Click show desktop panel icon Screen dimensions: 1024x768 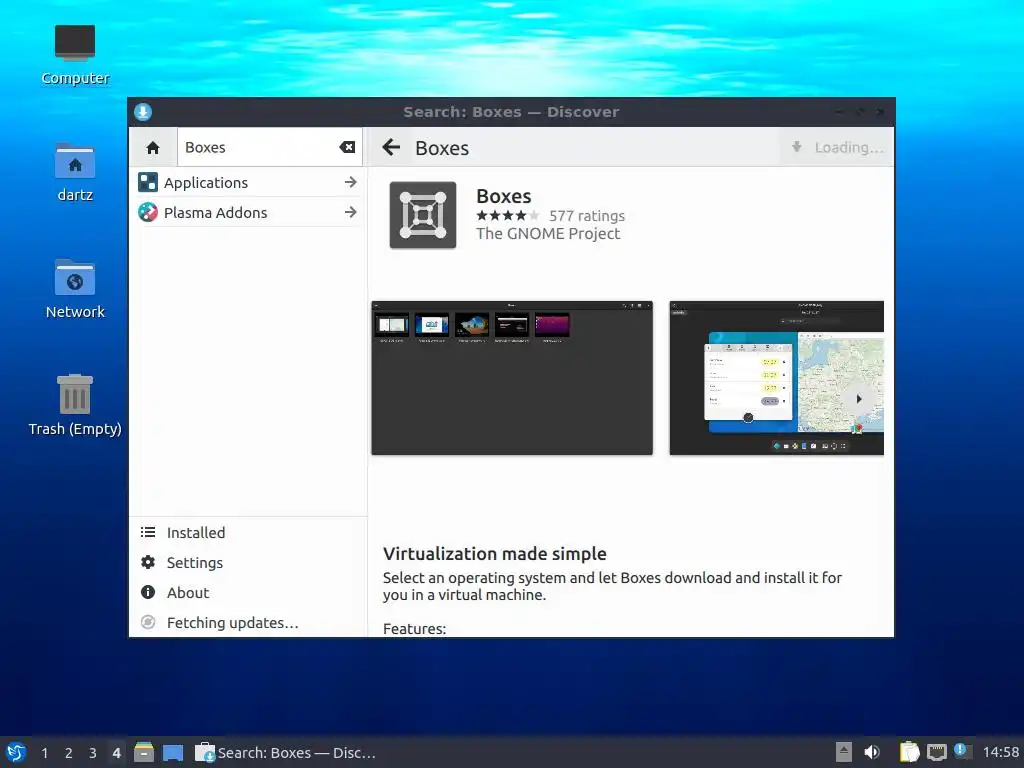(173, 752)
